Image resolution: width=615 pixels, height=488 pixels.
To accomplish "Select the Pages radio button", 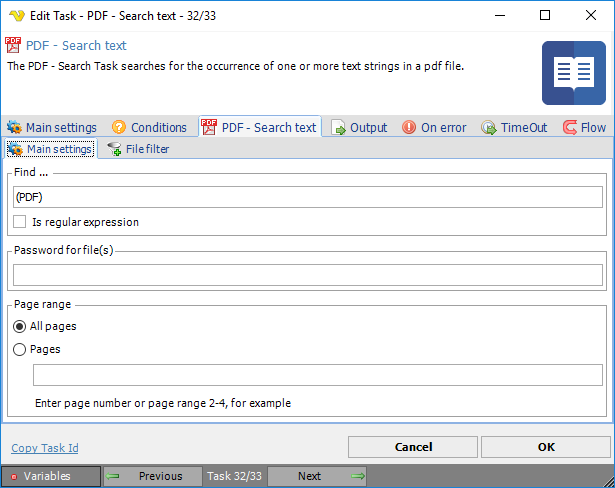I will click(x=20, y=349).
